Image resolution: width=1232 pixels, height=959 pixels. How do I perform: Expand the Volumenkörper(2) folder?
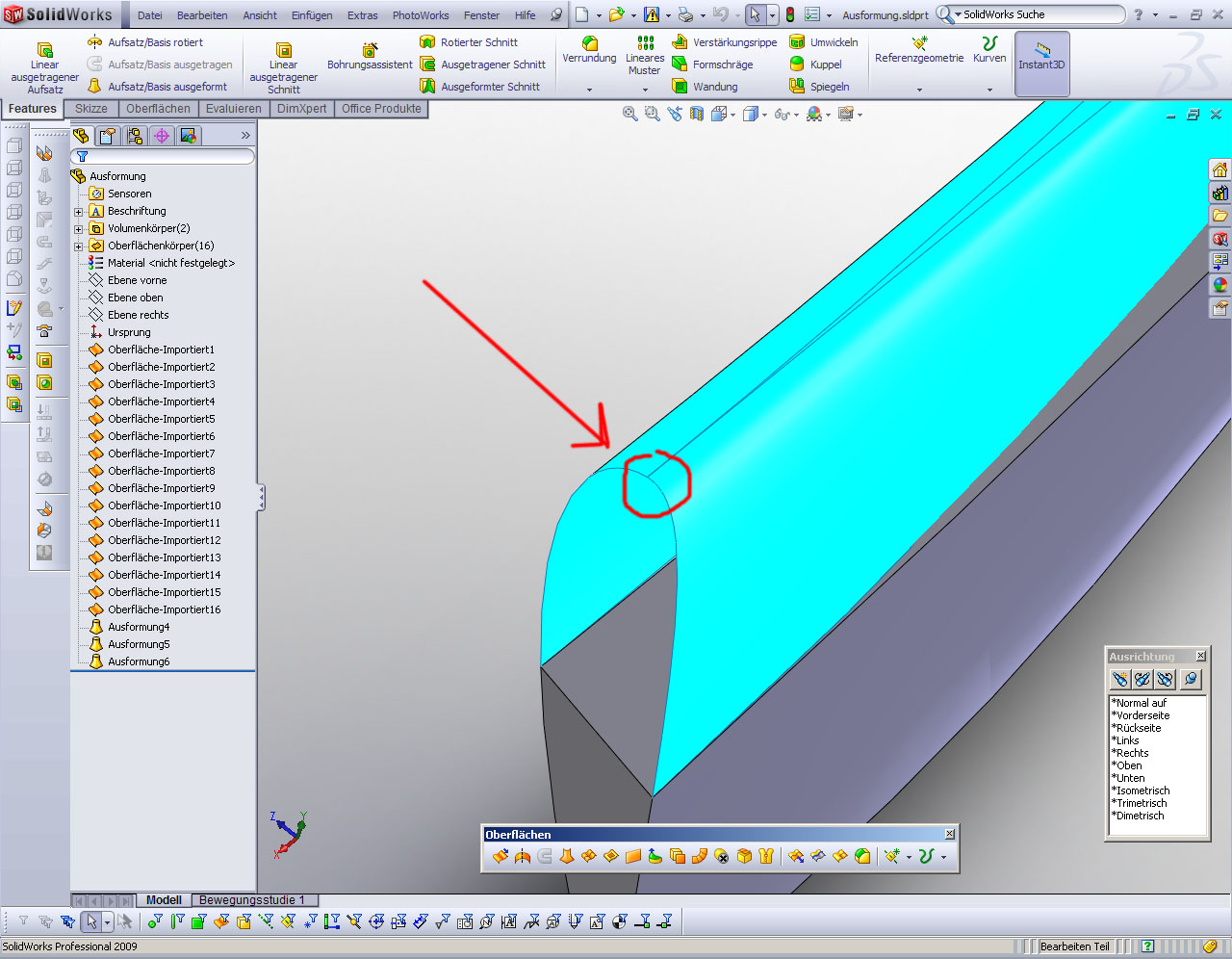click(x=79, y=229)
